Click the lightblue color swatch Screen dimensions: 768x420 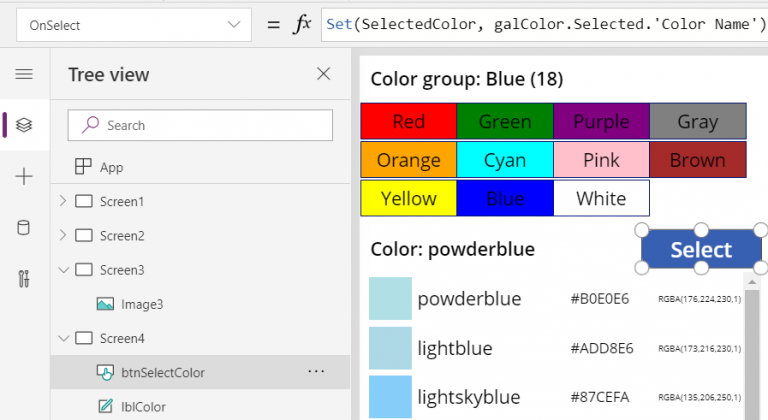click(390, 348)
